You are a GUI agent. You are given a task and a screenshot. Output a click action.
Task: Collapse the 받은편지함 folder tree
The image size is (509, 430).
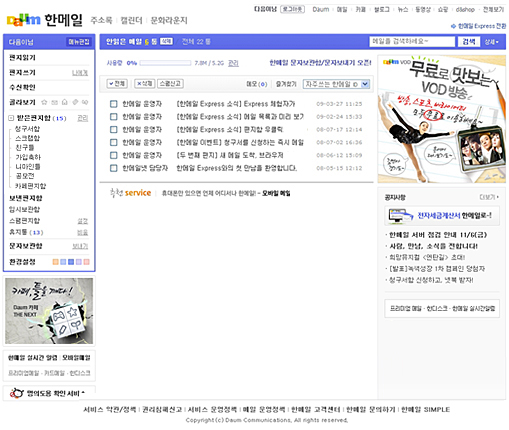(x=11, y=118)
